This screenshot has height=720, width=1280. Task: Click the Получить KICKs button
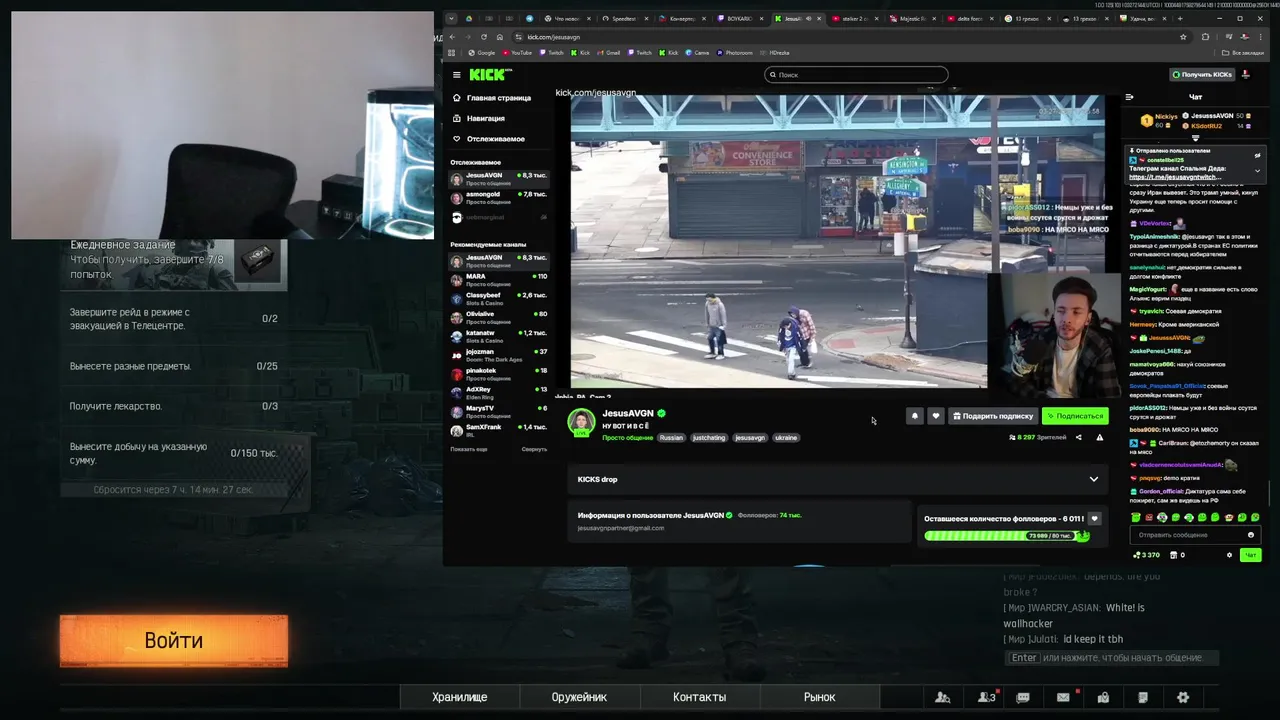click(1203, 75)
